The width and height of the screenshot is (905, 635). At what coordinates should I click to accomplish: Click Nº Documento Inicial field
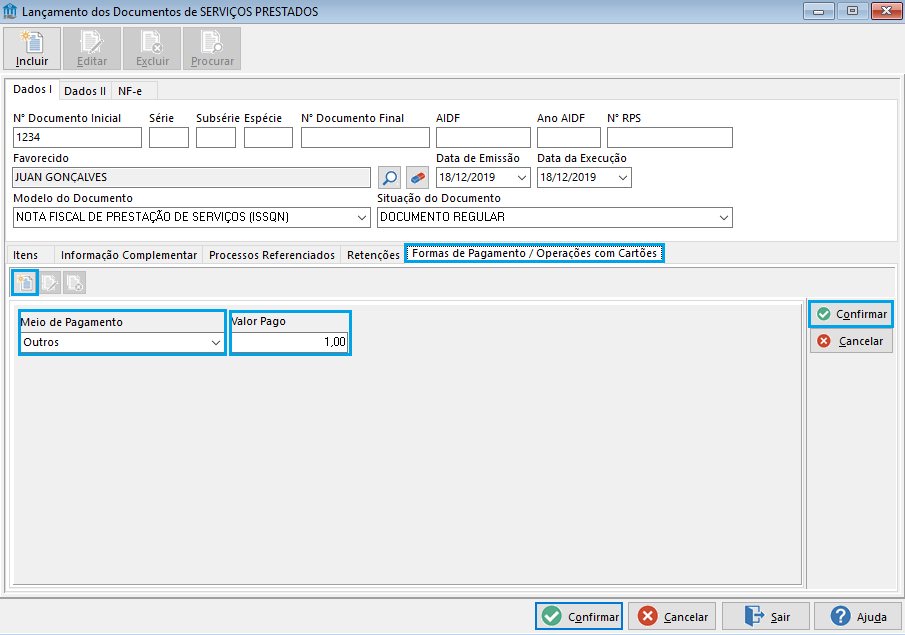[77, 137]
